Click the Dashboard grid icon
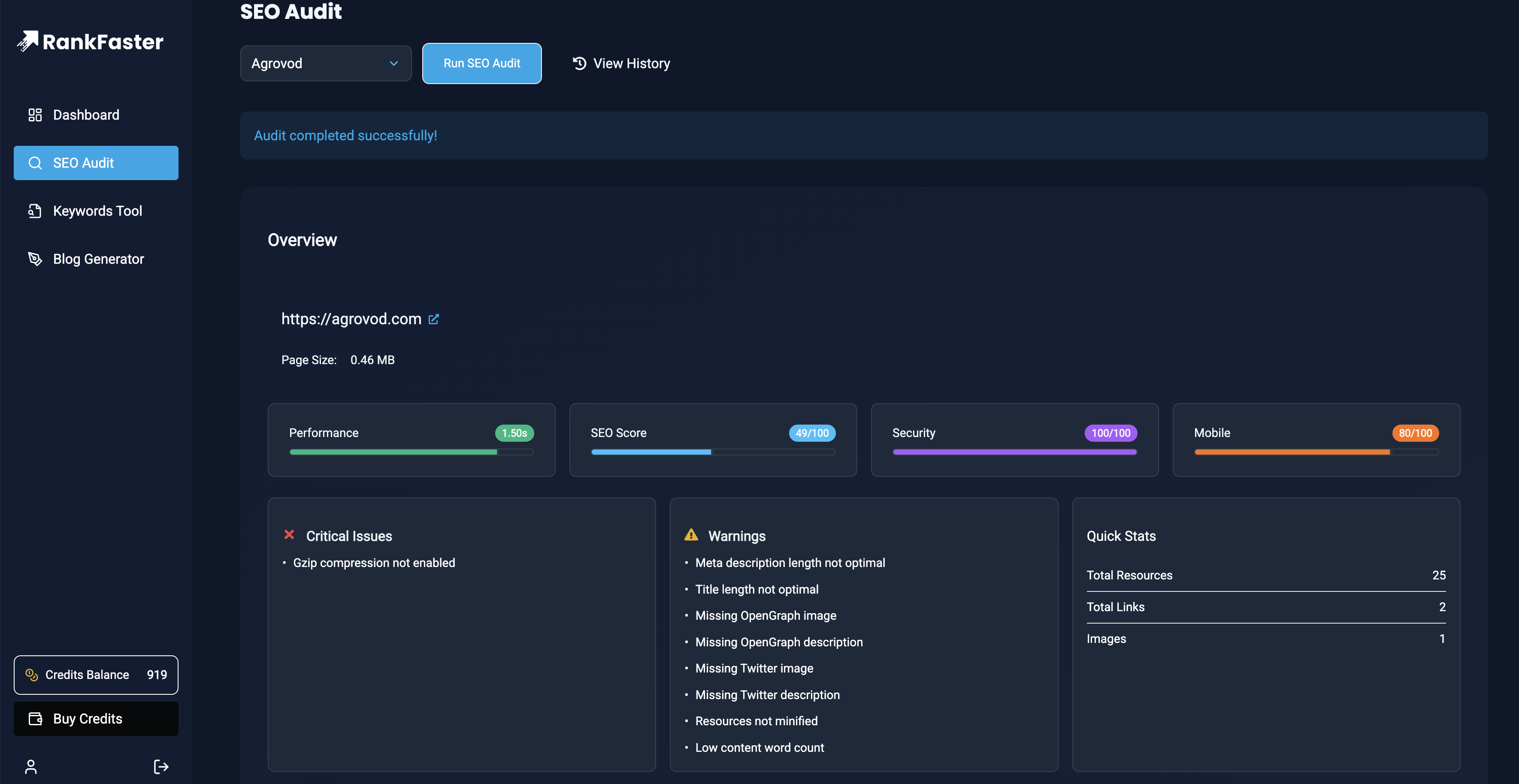Image resolution: width=1519 pixels, height=784 pixels. click(35, 115)
